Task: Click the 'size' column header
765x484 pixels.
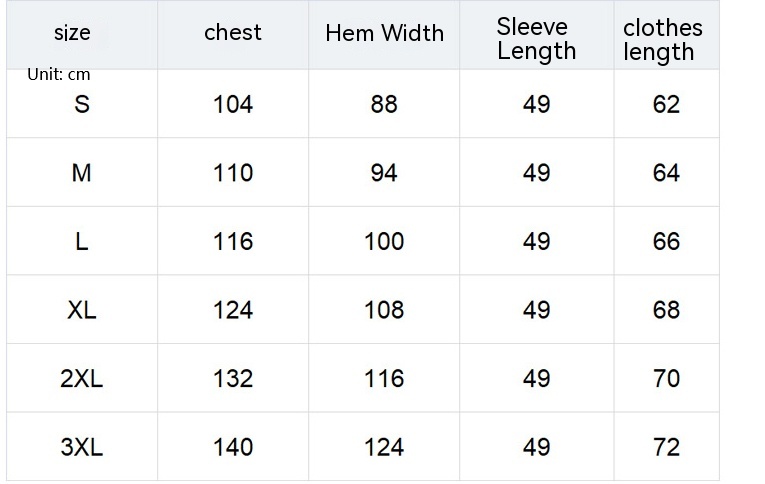Action: click(x=72, y=33)
